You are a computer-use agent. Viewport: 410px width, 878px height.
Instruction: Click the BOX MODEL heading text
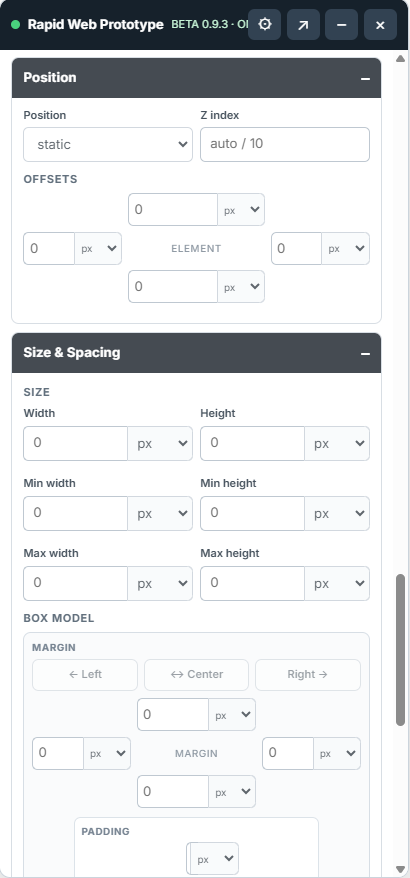(59, 618)
